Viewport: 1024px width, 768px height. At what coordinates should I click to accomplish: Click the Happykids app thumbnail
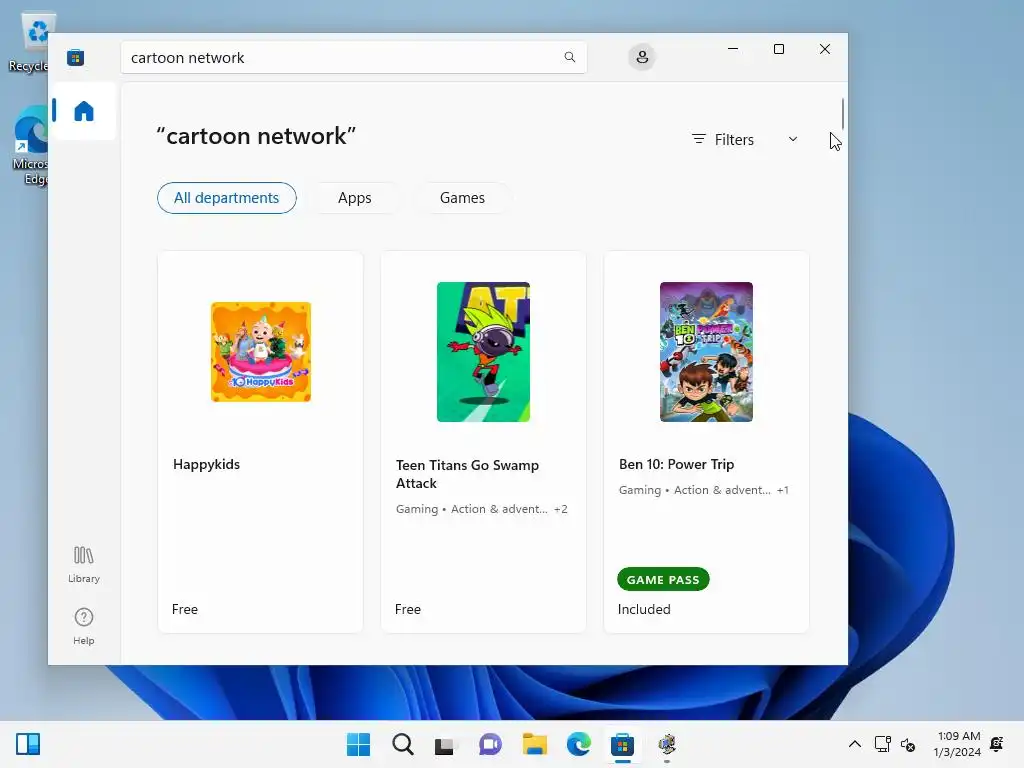261,352
